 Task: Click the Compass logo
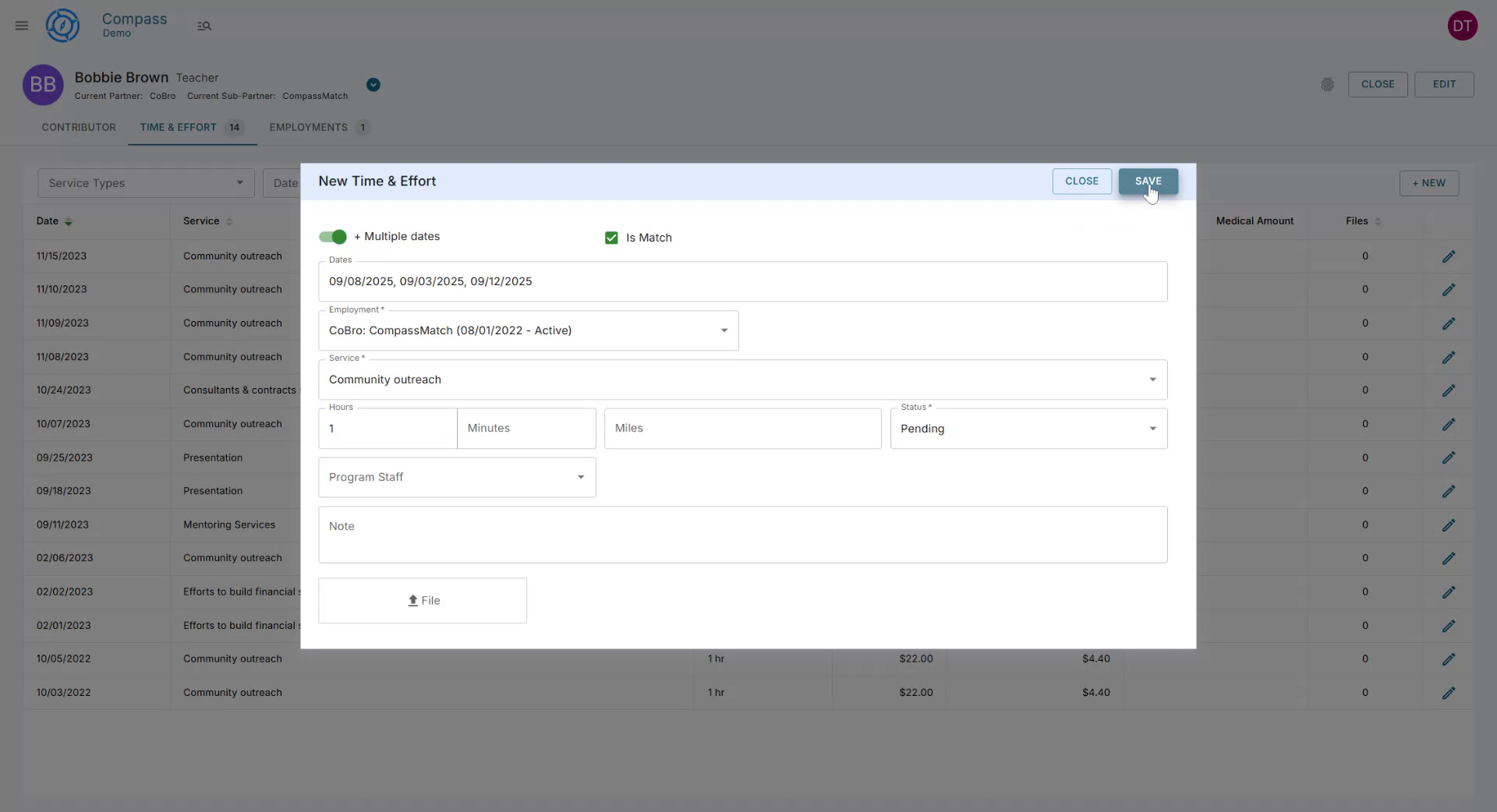point(62,25)
